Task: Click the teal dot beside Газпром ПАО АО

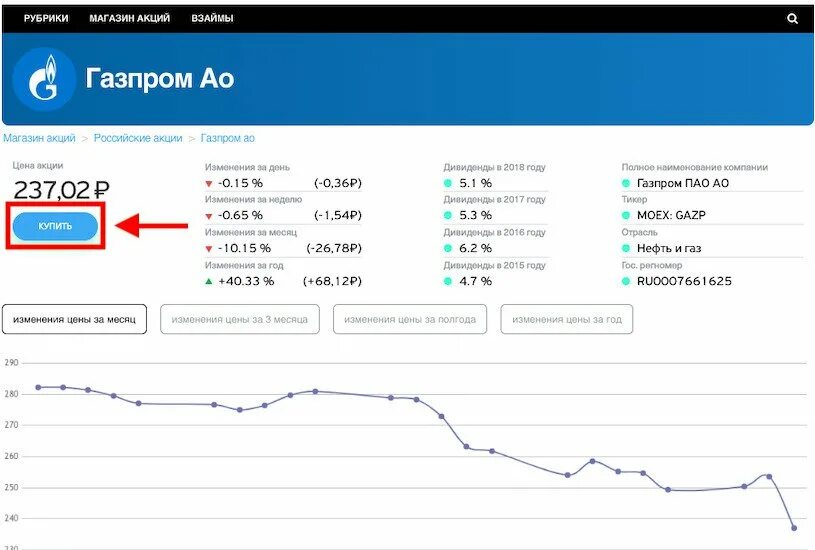Action: pyautogui.click(x=626, y=183)
